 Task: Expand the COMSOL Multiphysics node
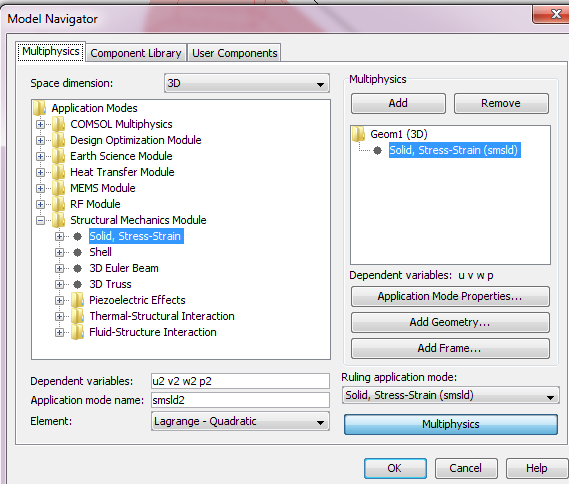40,124
